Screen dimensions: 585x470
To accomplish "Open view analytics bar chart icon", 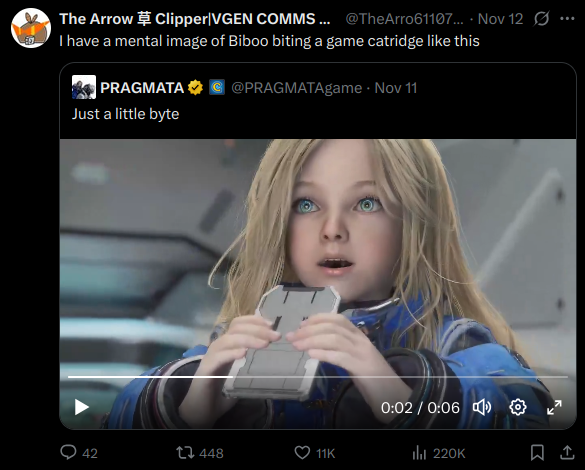I will 419,453.
